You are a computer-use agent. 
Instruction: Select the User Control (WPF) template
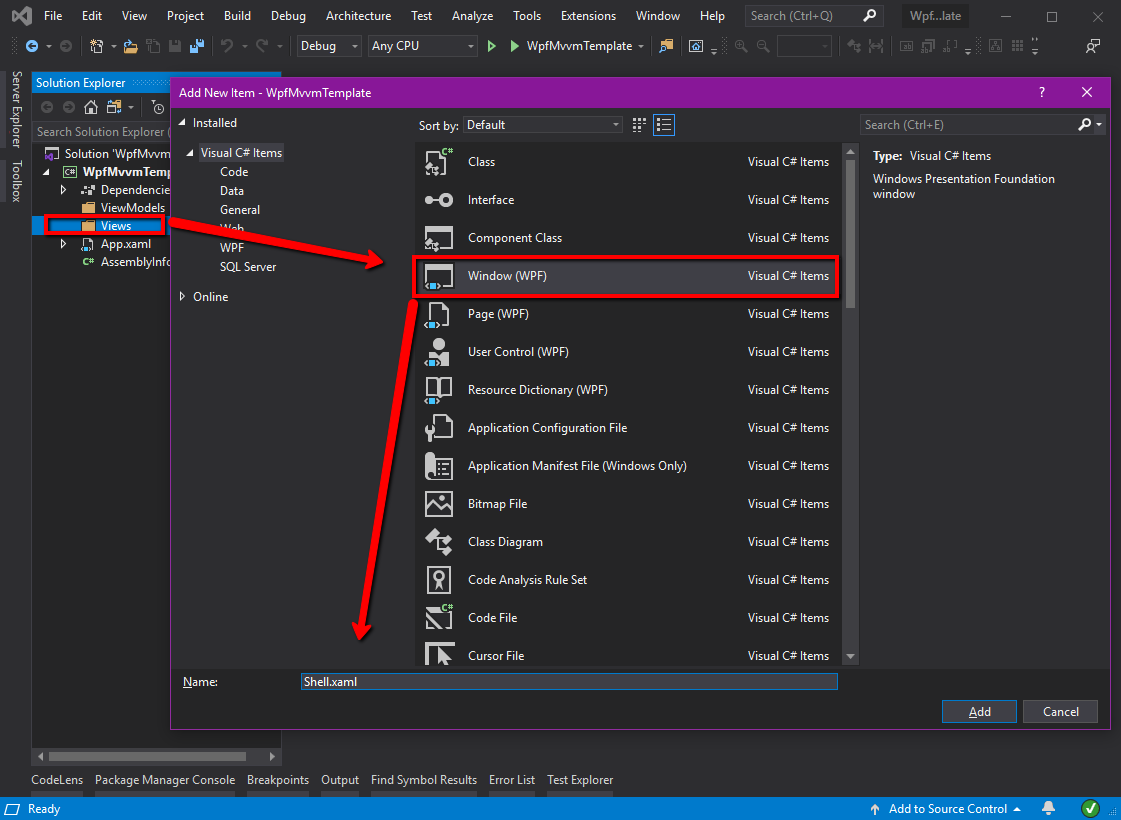(627, 352)
